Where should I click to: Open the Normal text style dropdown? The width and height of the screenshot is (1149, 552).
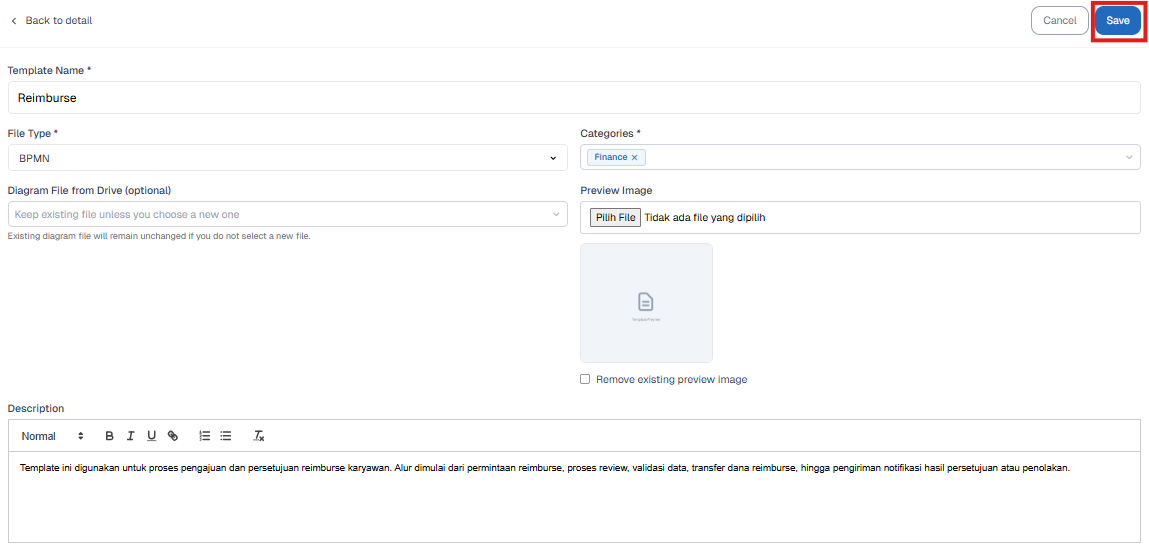tap(53, 436)
